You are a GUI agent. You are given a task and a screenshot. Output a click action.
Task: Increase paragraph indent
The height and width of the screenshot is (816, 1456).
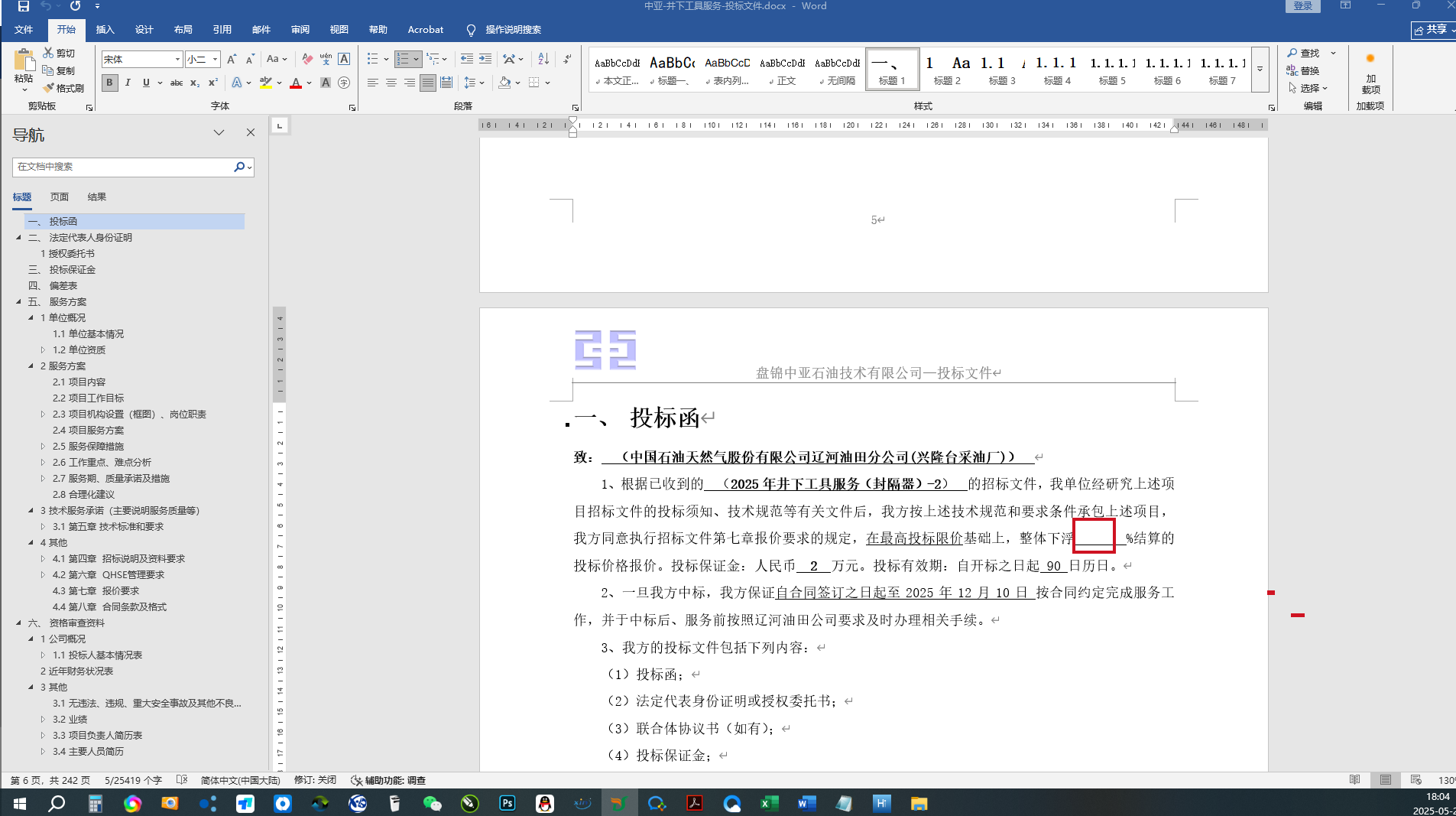[x=485, y=59]
